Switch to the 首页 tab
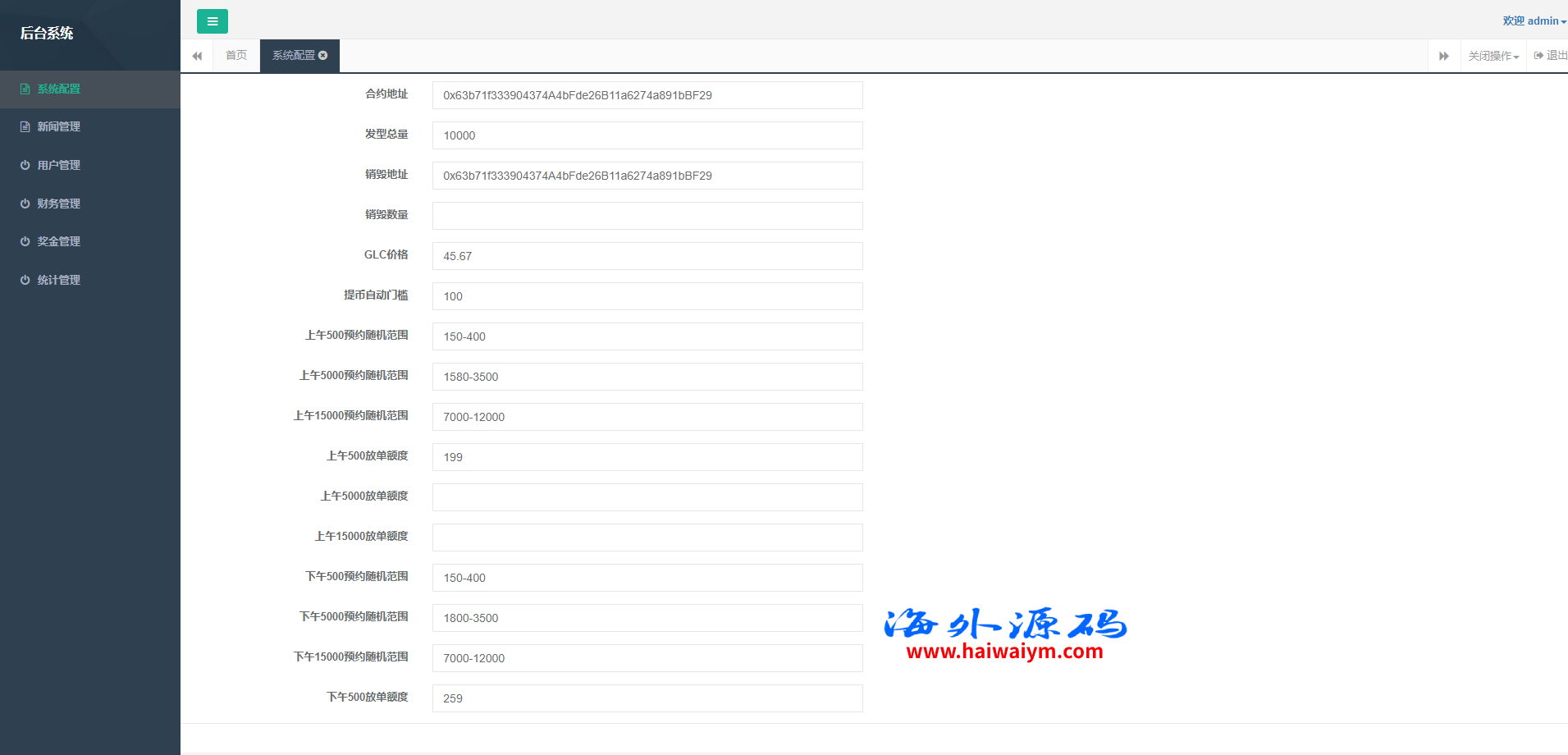Image resolution: width=1568 pixels, height=755 pixels. click(236, 56)
